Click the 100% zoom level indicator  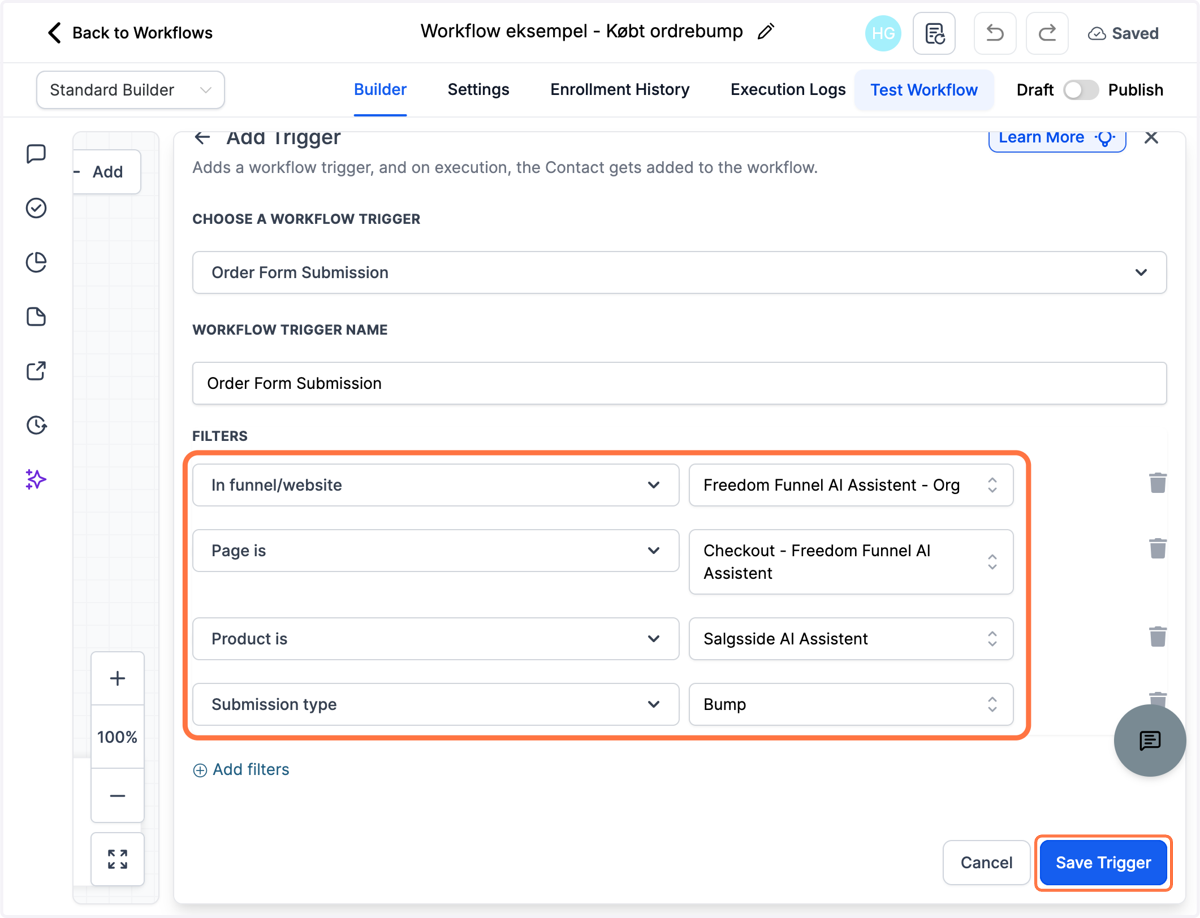point(117,737)
